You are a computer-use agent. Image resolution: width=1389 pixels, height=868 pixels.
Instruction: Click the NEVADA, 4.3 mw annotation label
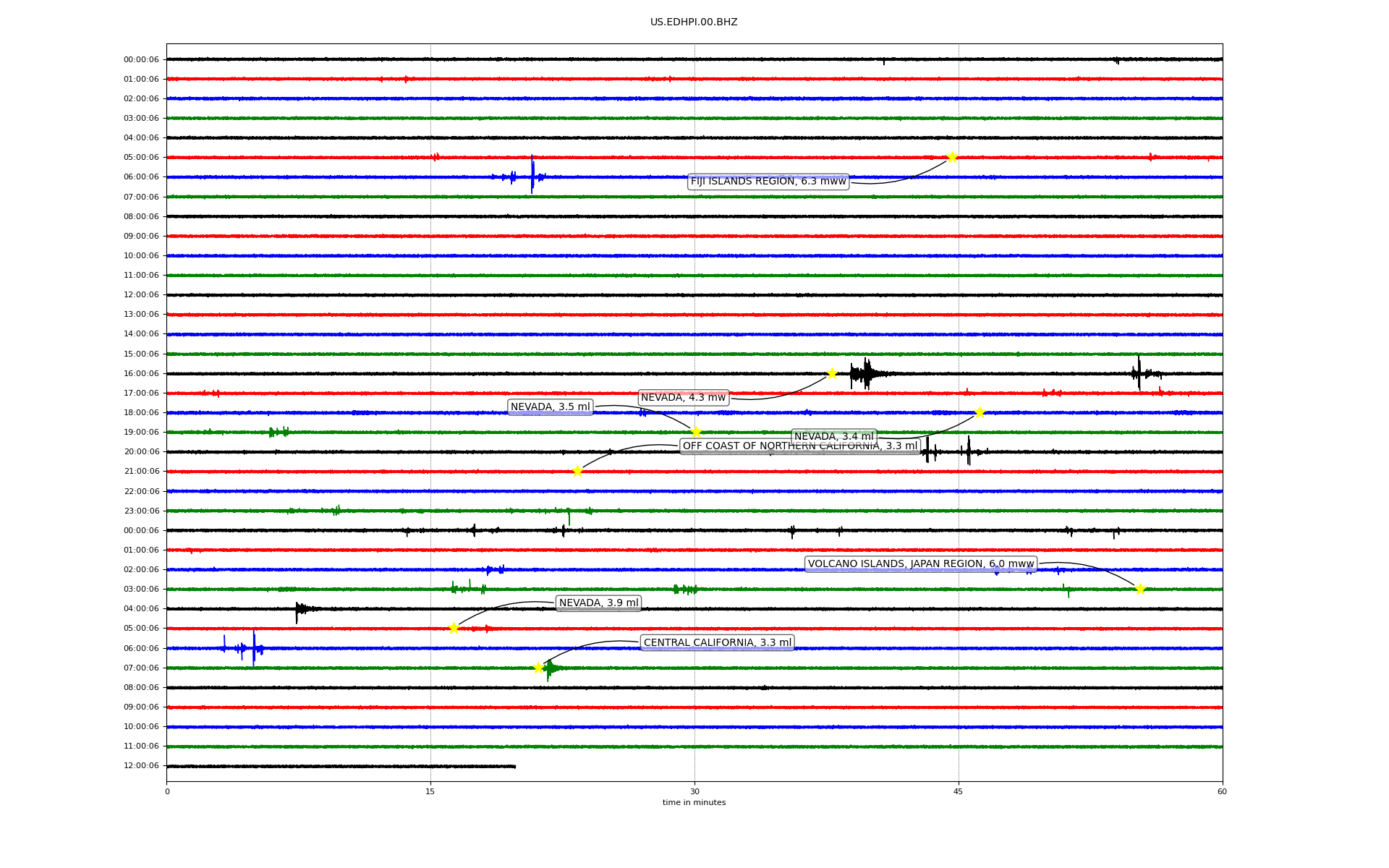pos(682,398)
